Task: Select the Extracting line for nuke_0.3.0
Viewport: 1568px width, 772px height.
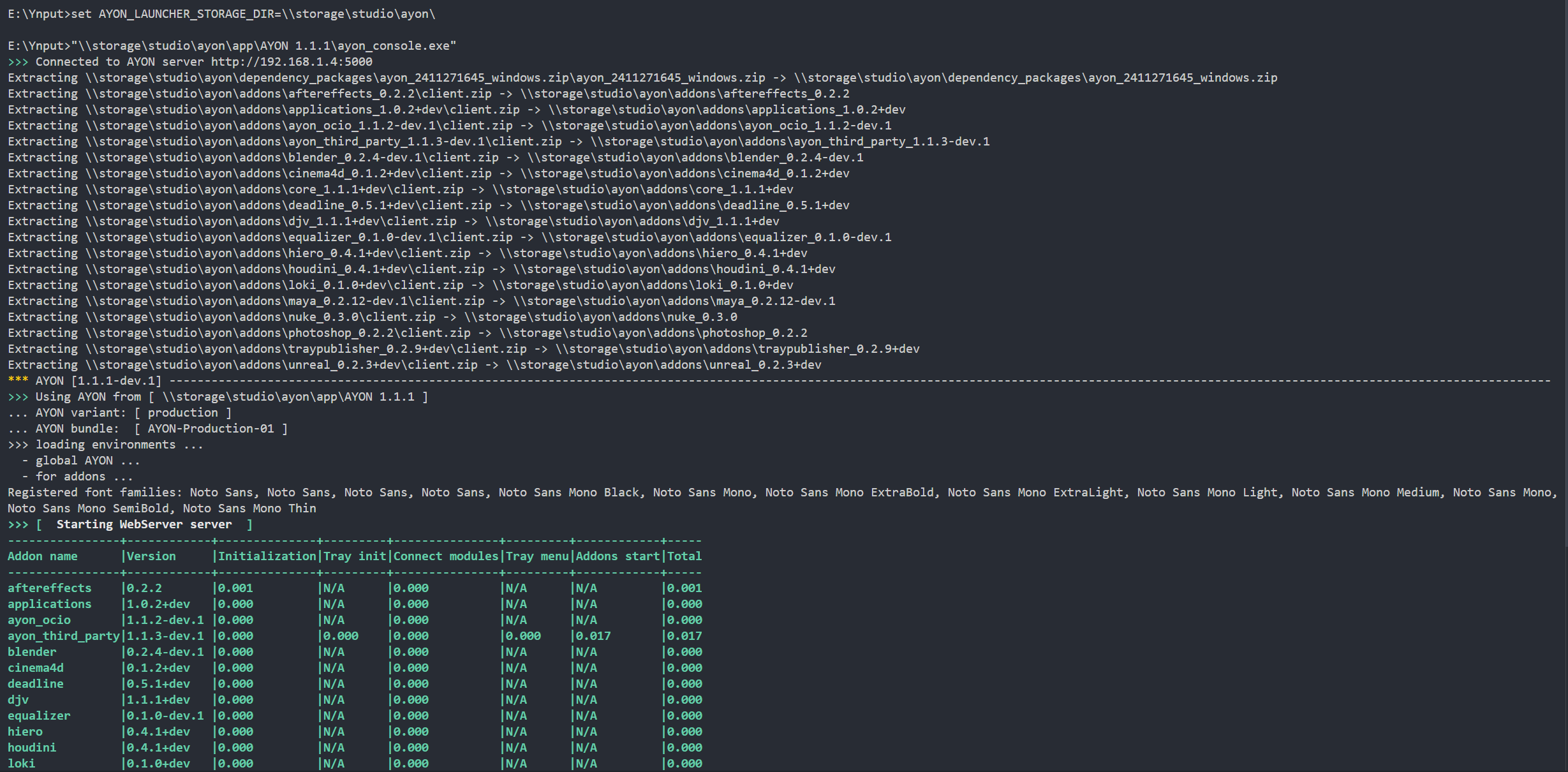Action: [373, 317]
